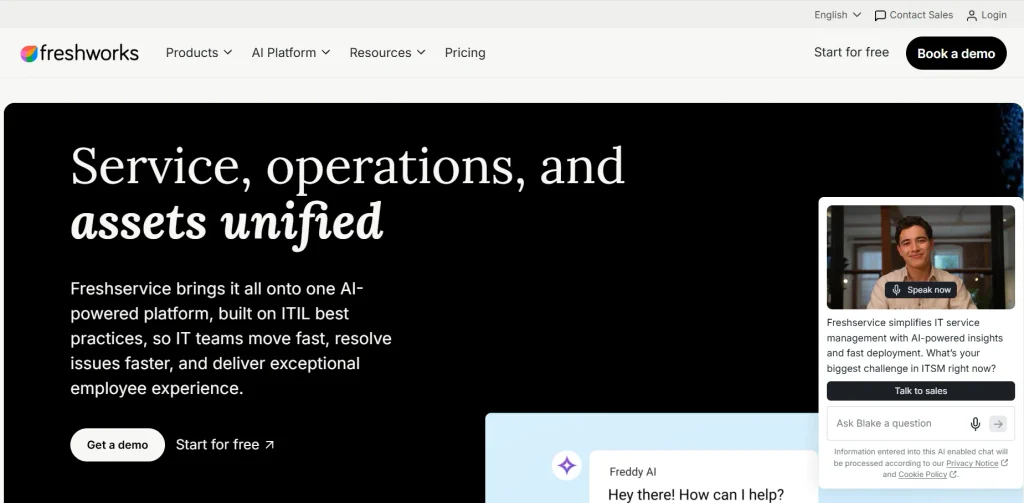Viewport: 1024px width, 503px height.
Task: Open the Pricing page
Action: click(465, 52)
